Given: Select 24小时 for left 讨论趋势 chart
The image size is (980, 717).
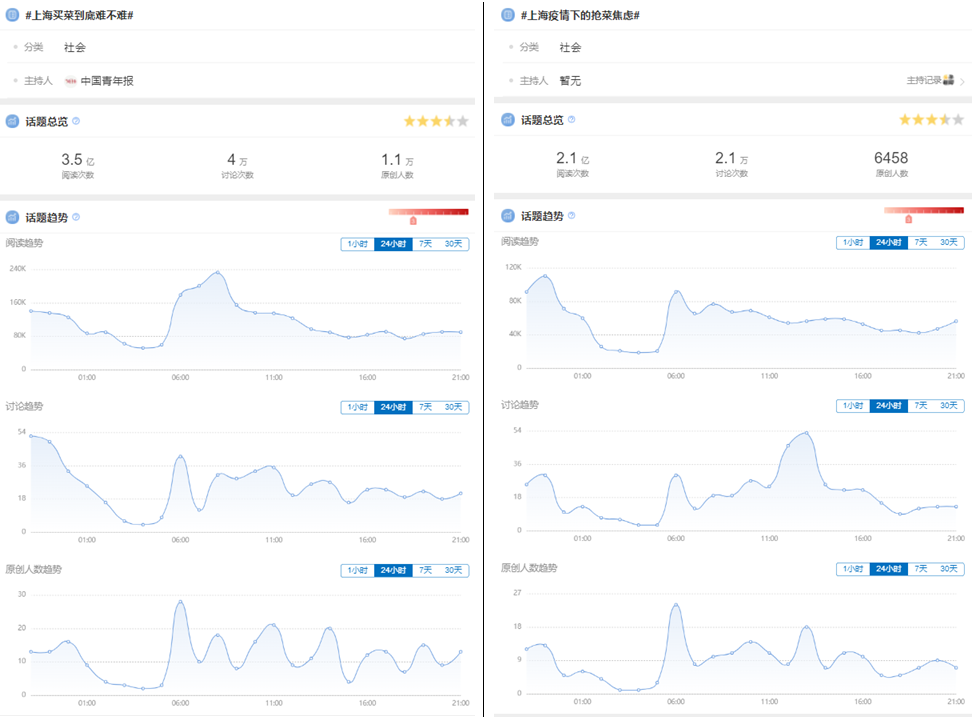Looking at the screenshot, I should [393, 407].
